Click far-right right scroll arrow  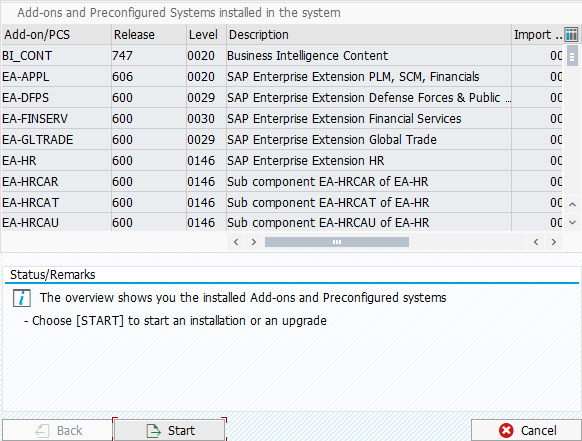pos(554,242)
